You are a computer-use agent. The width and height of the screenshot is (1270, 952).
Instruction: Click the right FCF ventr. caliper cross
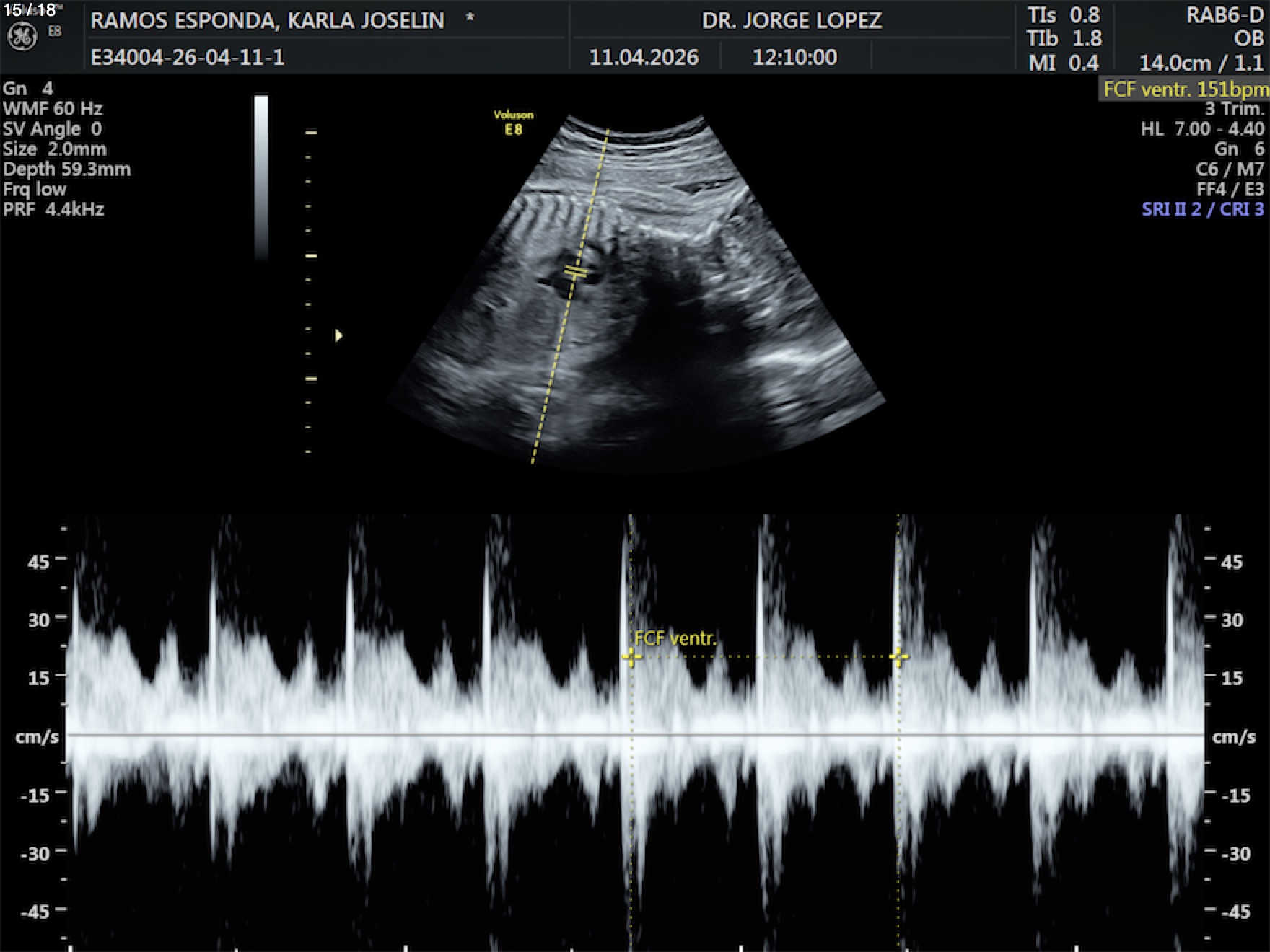coord(898,656)
